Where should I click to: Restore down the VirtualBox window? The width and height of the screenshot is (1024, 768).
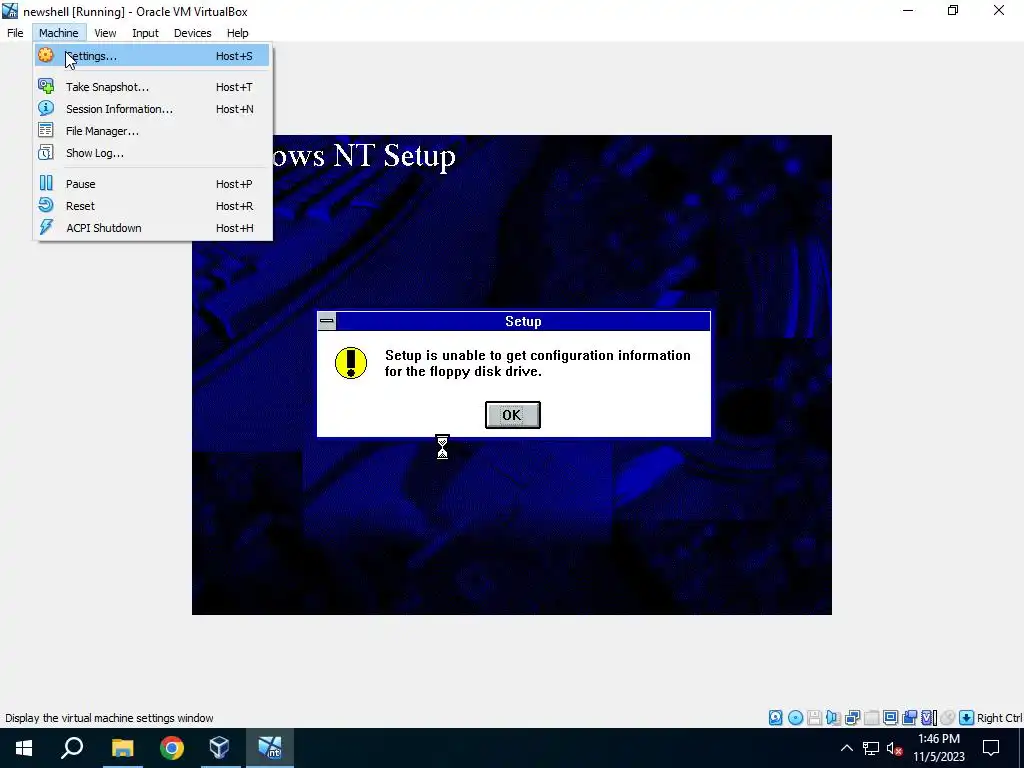[x=953, y=10]
